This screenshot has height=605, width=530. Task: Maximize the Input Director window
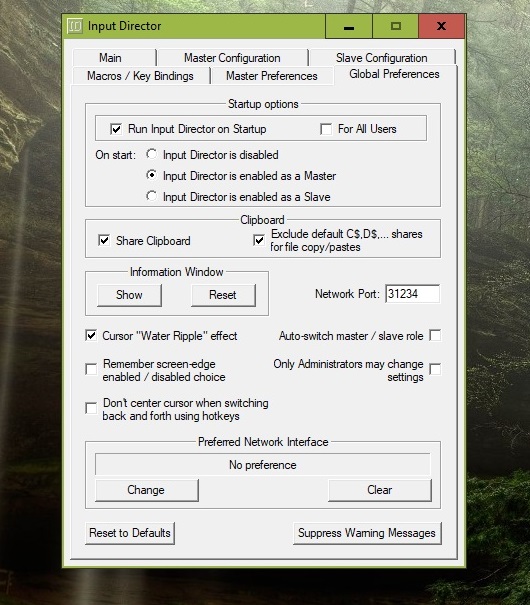(395, 26)
